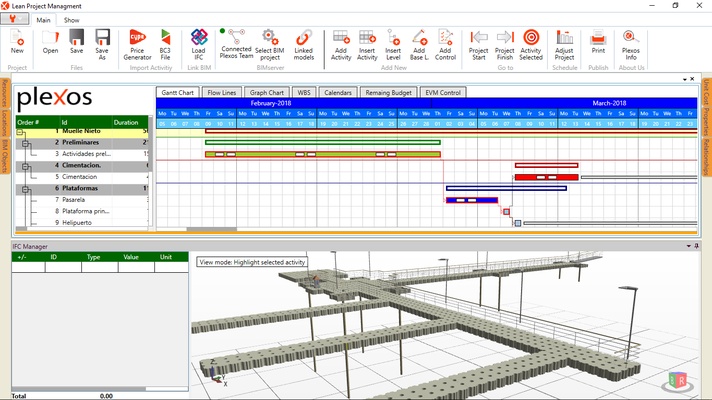Image resolution: width=712 pixels, height=400 pixels.
Task: Click the blue Pasarela Gantt bar
Action: [x=472, y=200]
